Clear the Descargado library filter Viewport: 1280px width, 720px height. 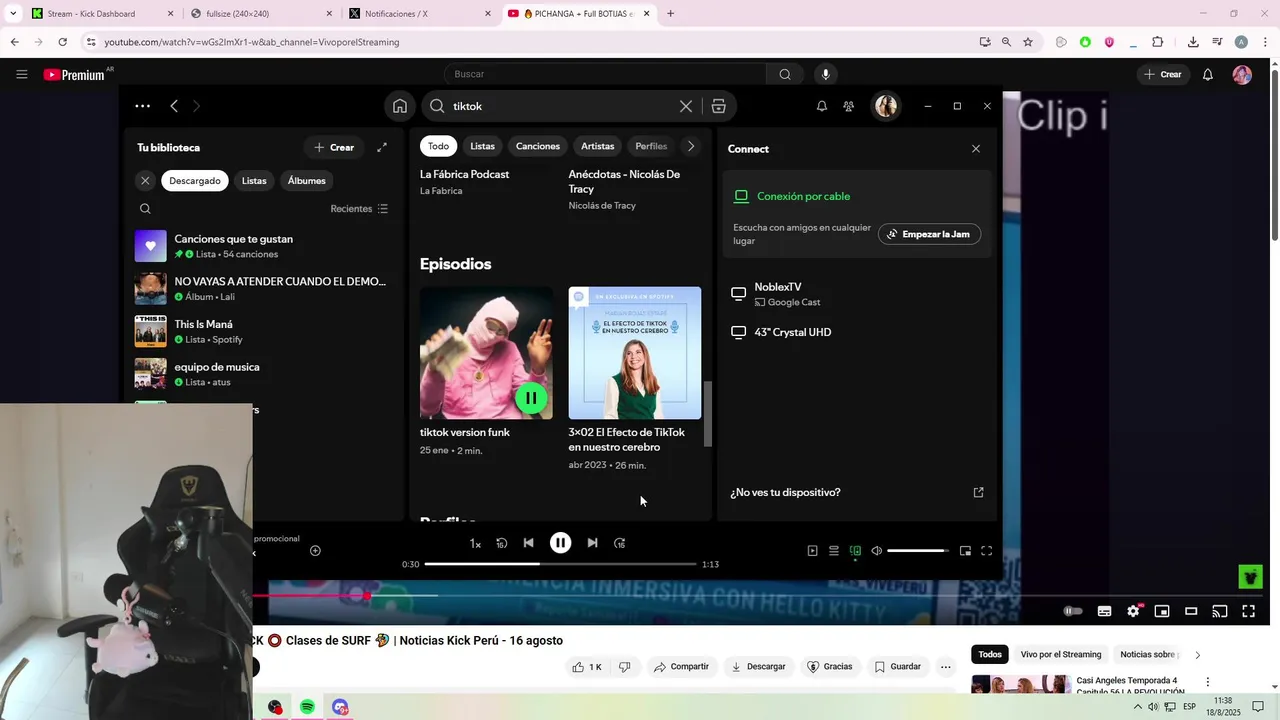[145, 181]
